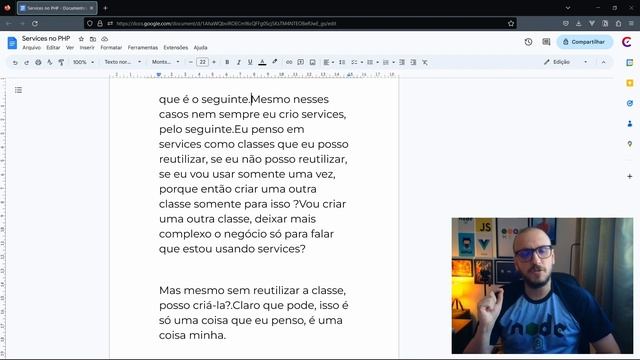Open Google Tasks in the side panel
Viewport: 640px width, 360px height.
630,103
